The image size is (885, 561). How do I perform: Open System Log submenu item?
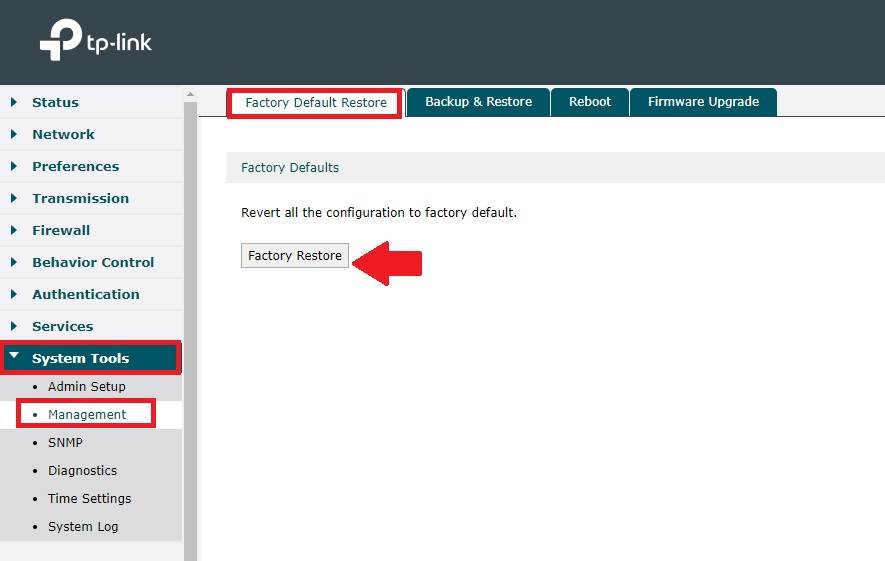click(83, 527)
